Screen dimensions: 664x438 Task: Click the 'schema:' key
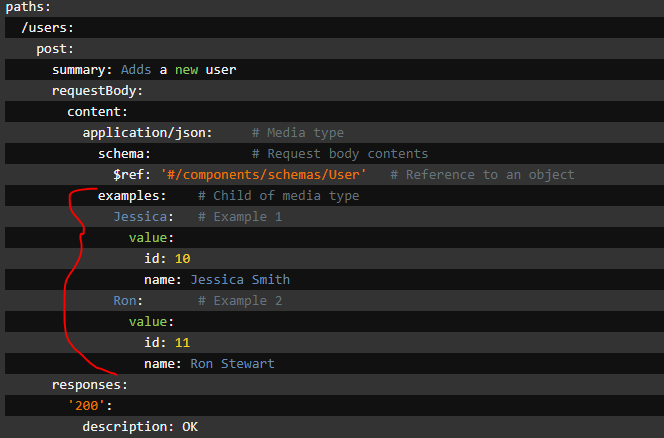point(124,154)
